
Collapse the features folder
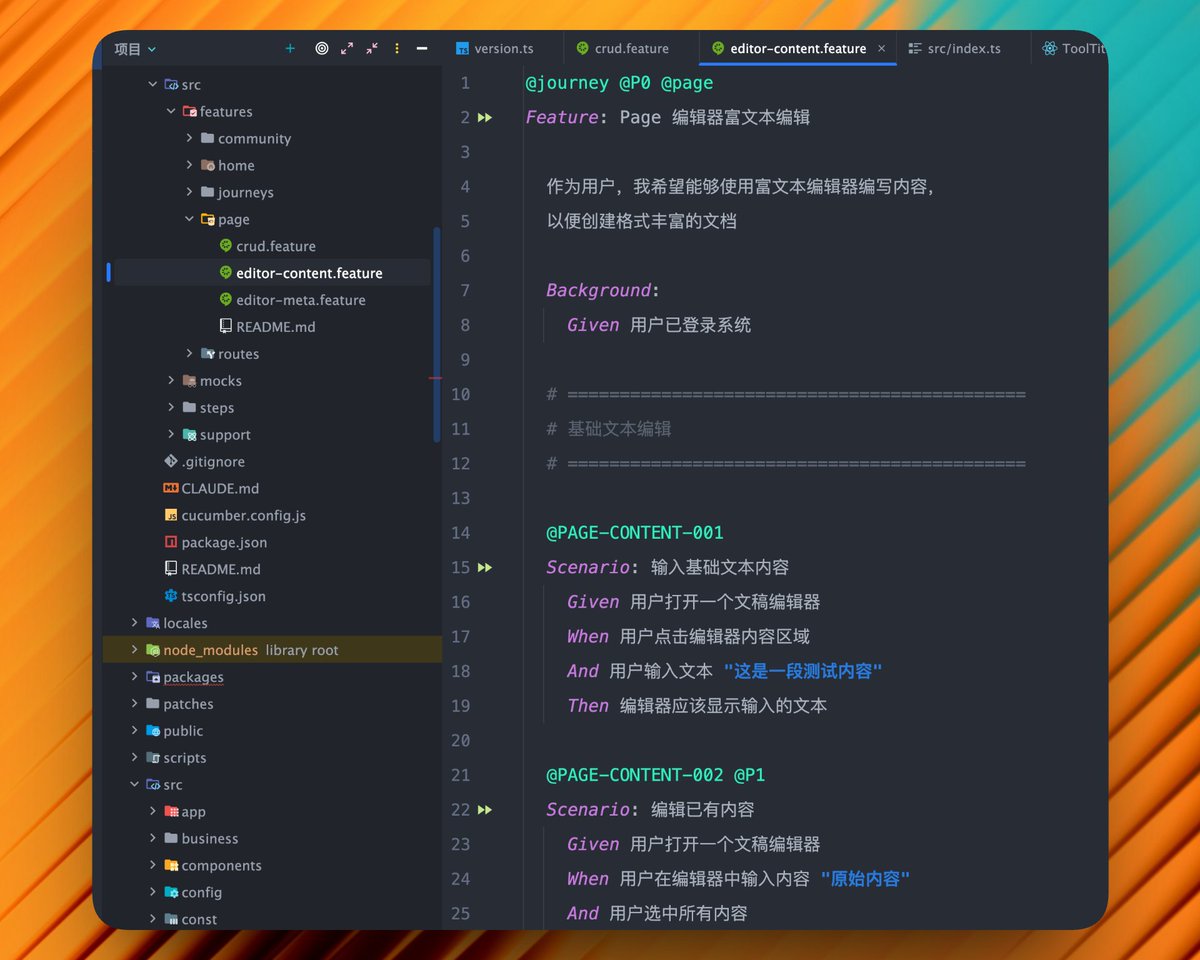pos(170,111)
